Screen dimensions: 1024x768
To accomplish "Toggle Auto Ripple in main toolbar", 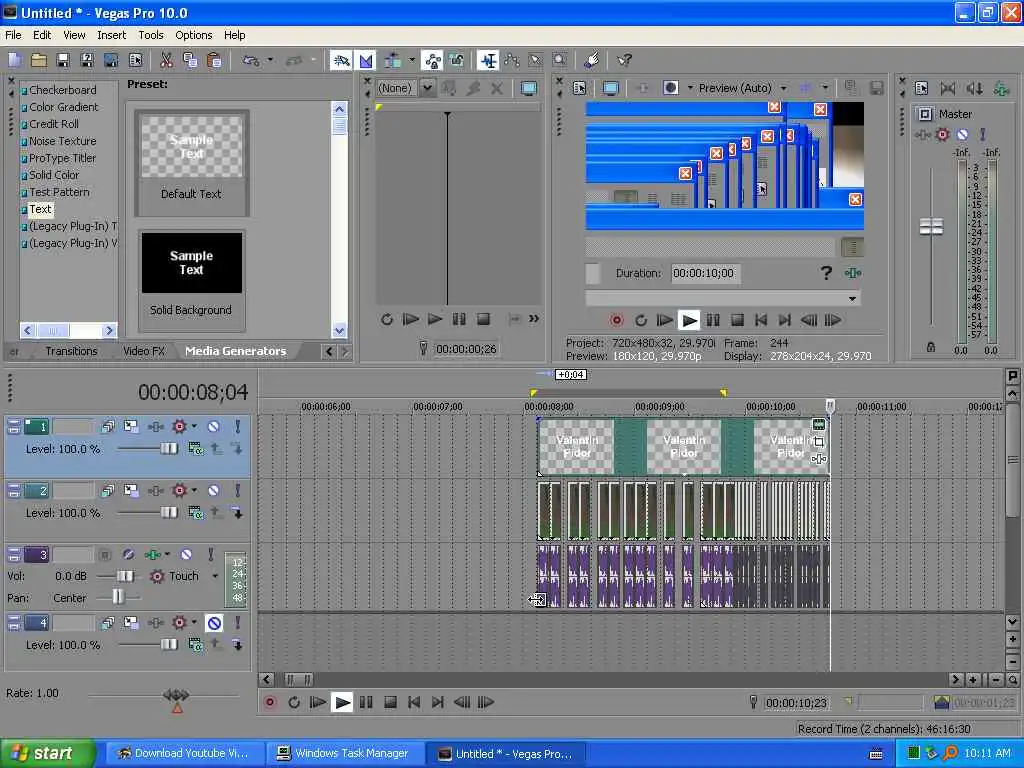I will point(392,61).
